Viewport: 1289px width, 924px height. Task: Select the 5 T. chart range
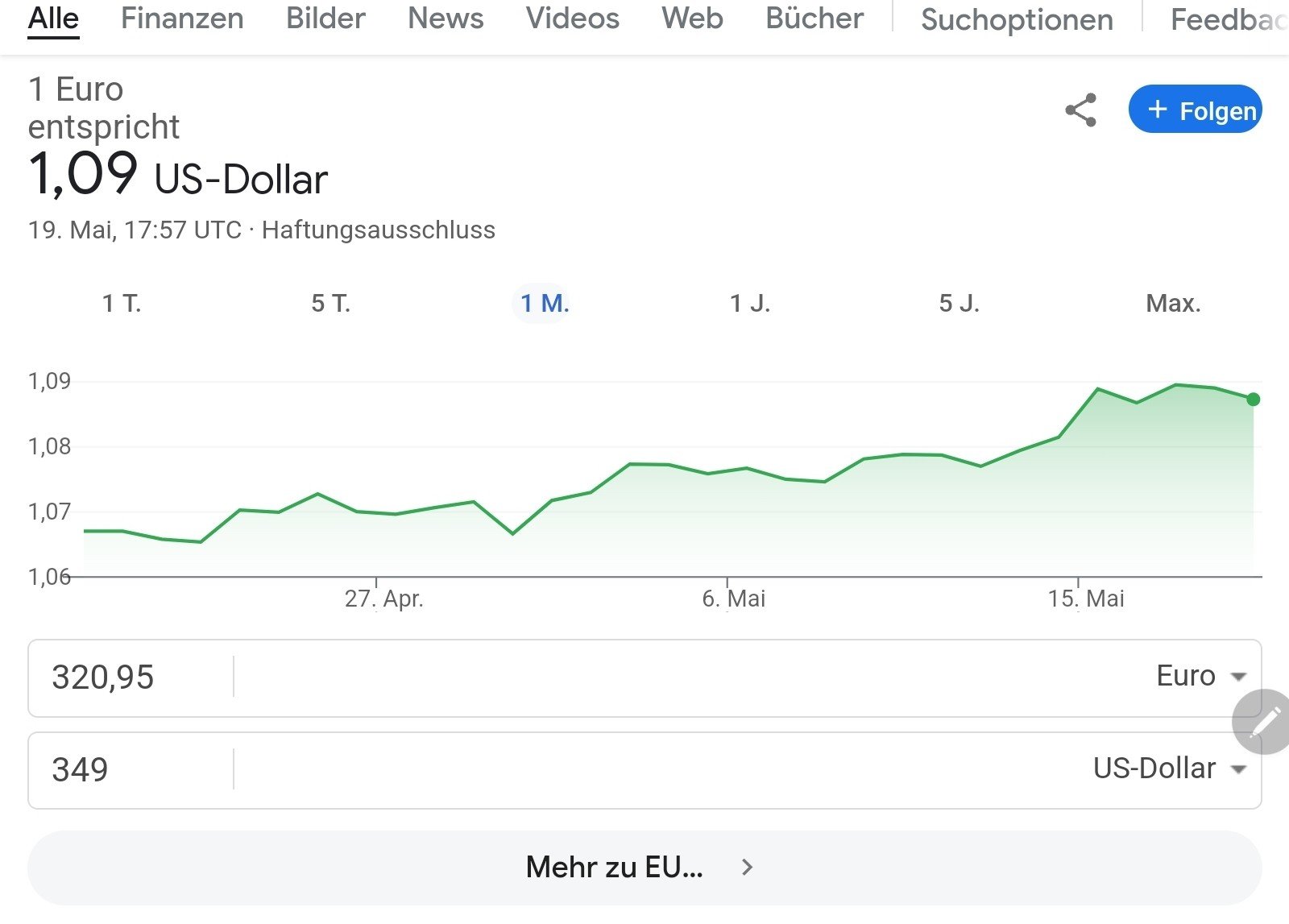(330, 304)
